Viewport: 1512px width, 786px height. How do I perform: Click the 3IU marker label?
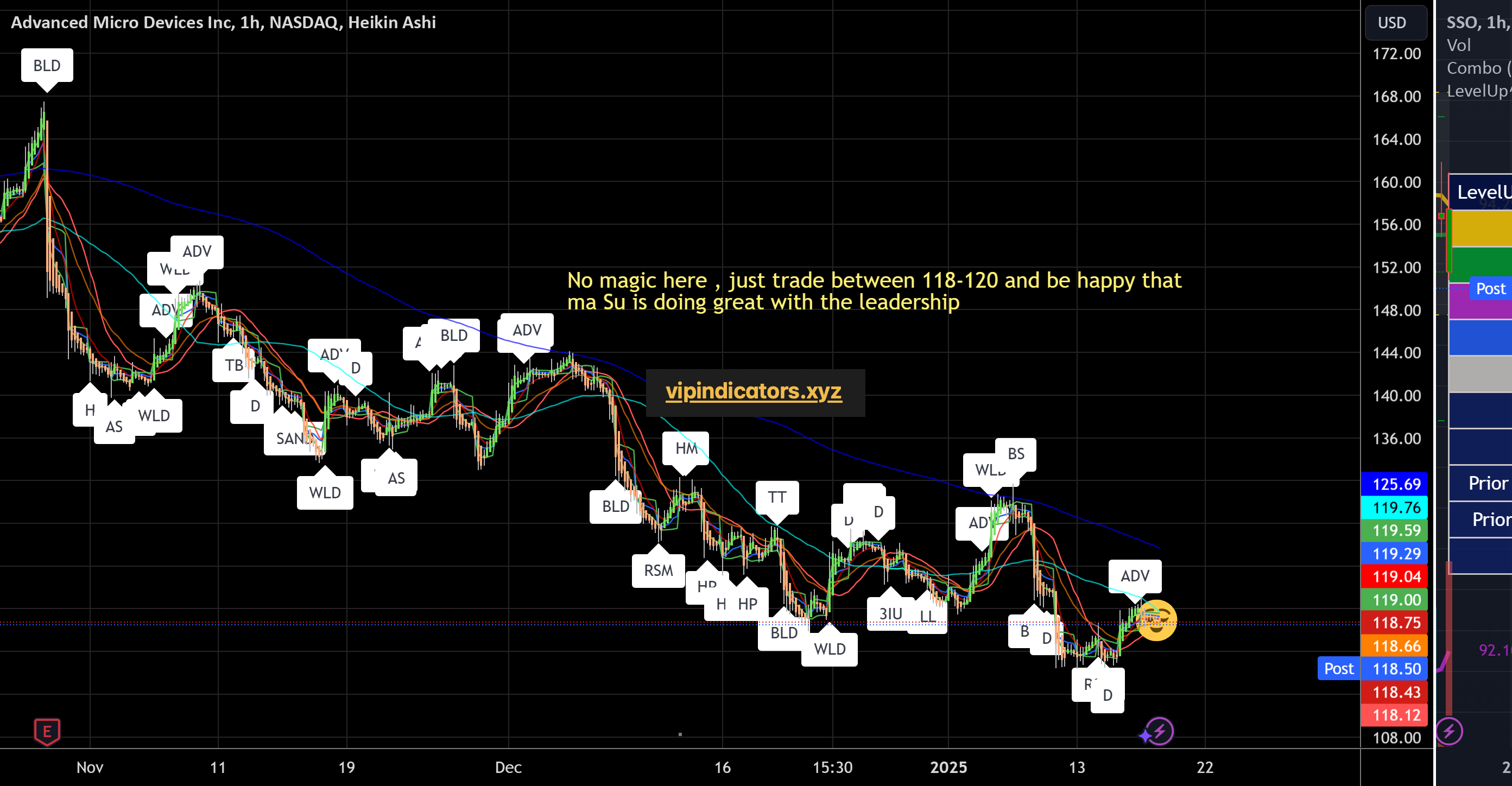pos(890,614)
